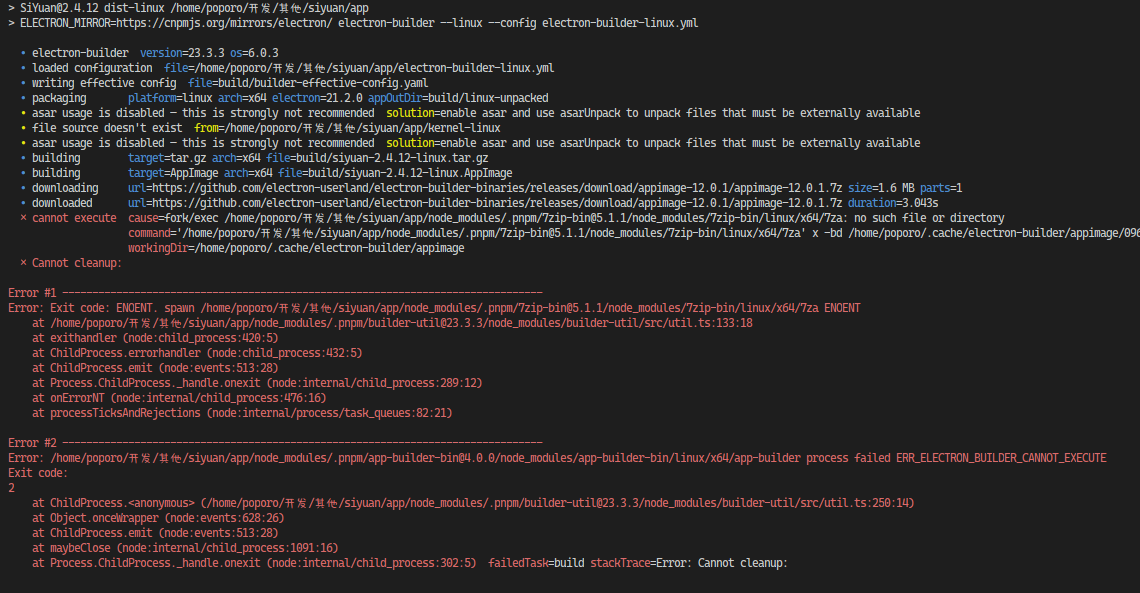Click the red × before "cannot execute"
1140x593 pixels.
(x=23, y=218)
